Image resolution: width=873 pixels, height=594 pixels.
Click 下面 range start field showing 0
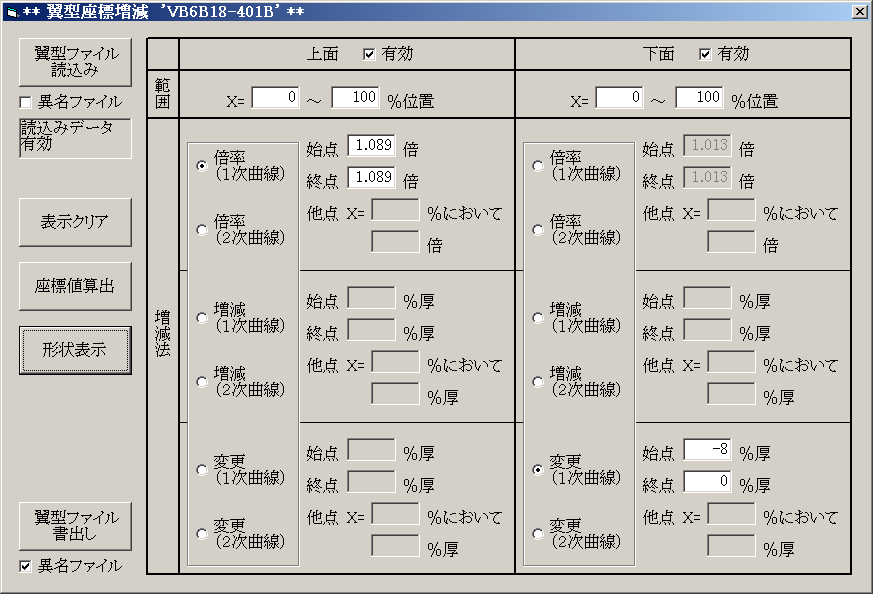(x=619, y=98)
